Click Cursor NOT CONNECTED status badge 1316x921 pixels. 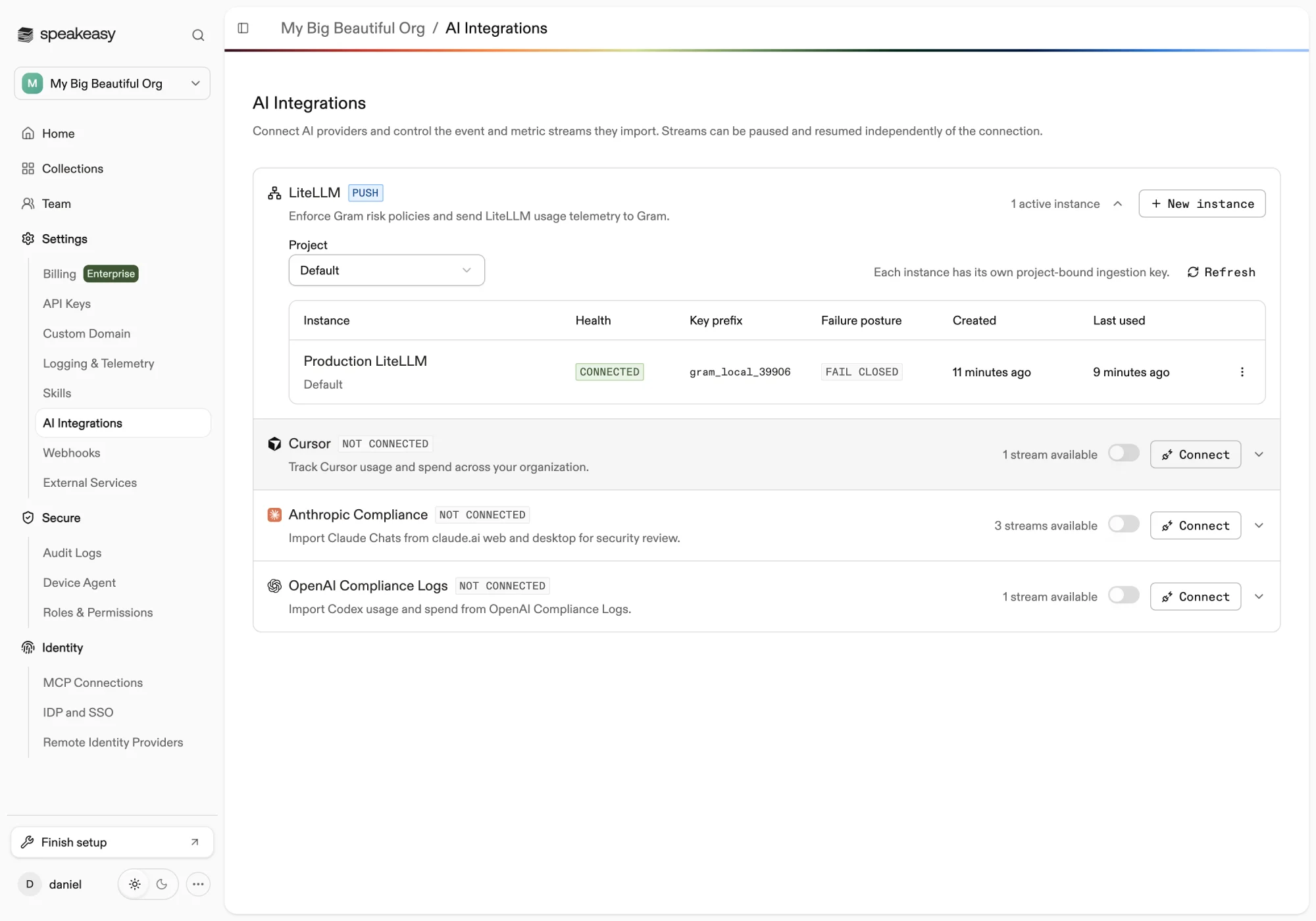[x=386, y=444]
